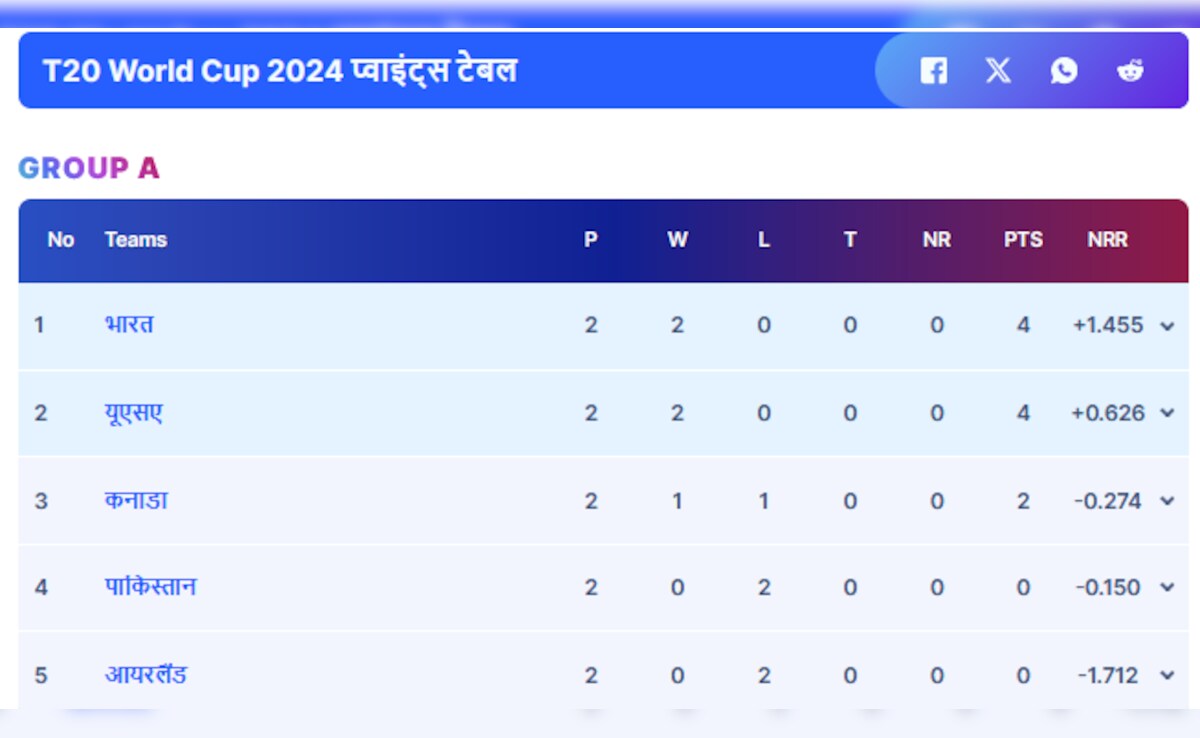Click the GROUP A heading
Image resolution: width=1200 pixels, height=738 pixels.
89,168
